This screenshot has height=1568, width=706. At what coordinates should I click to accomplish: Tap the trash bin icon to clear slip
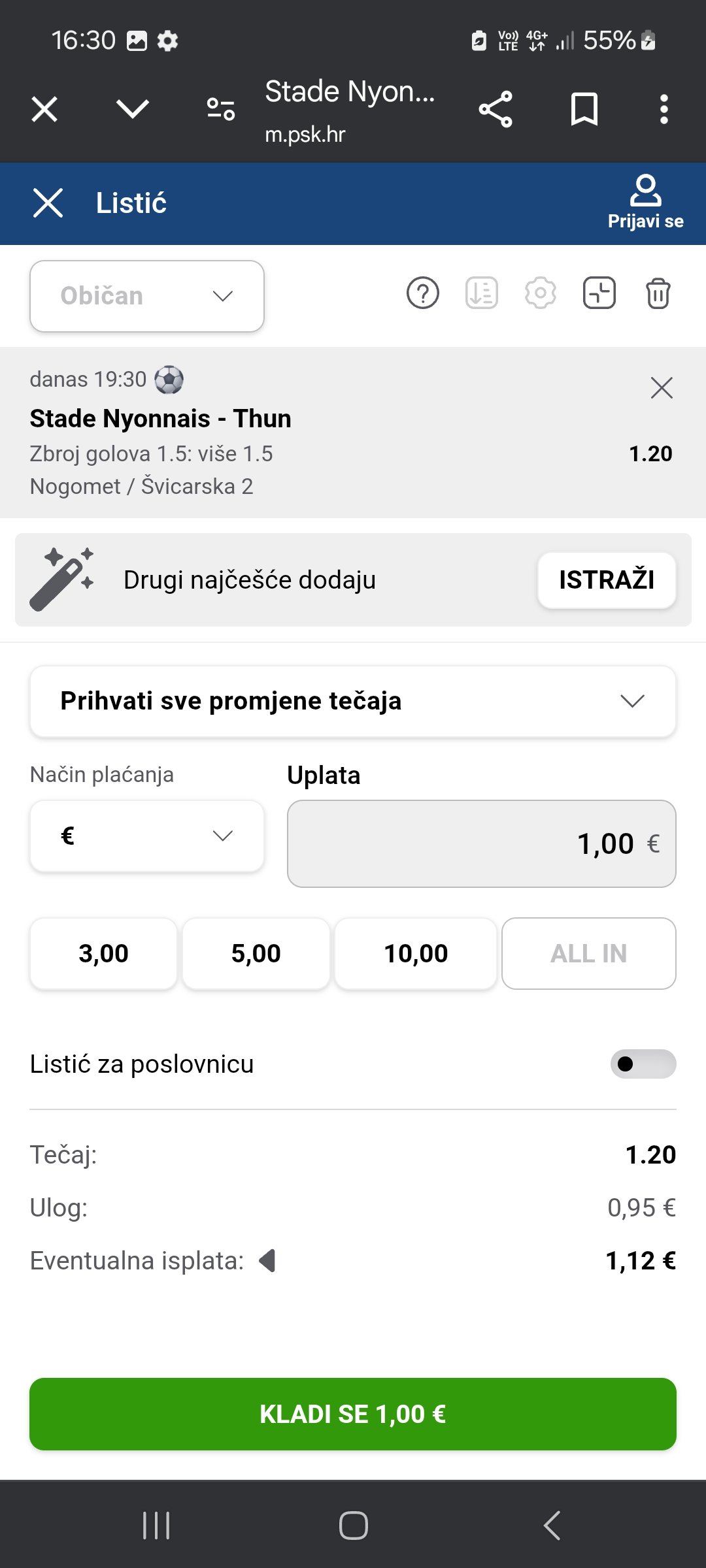(x=658, y=293)
